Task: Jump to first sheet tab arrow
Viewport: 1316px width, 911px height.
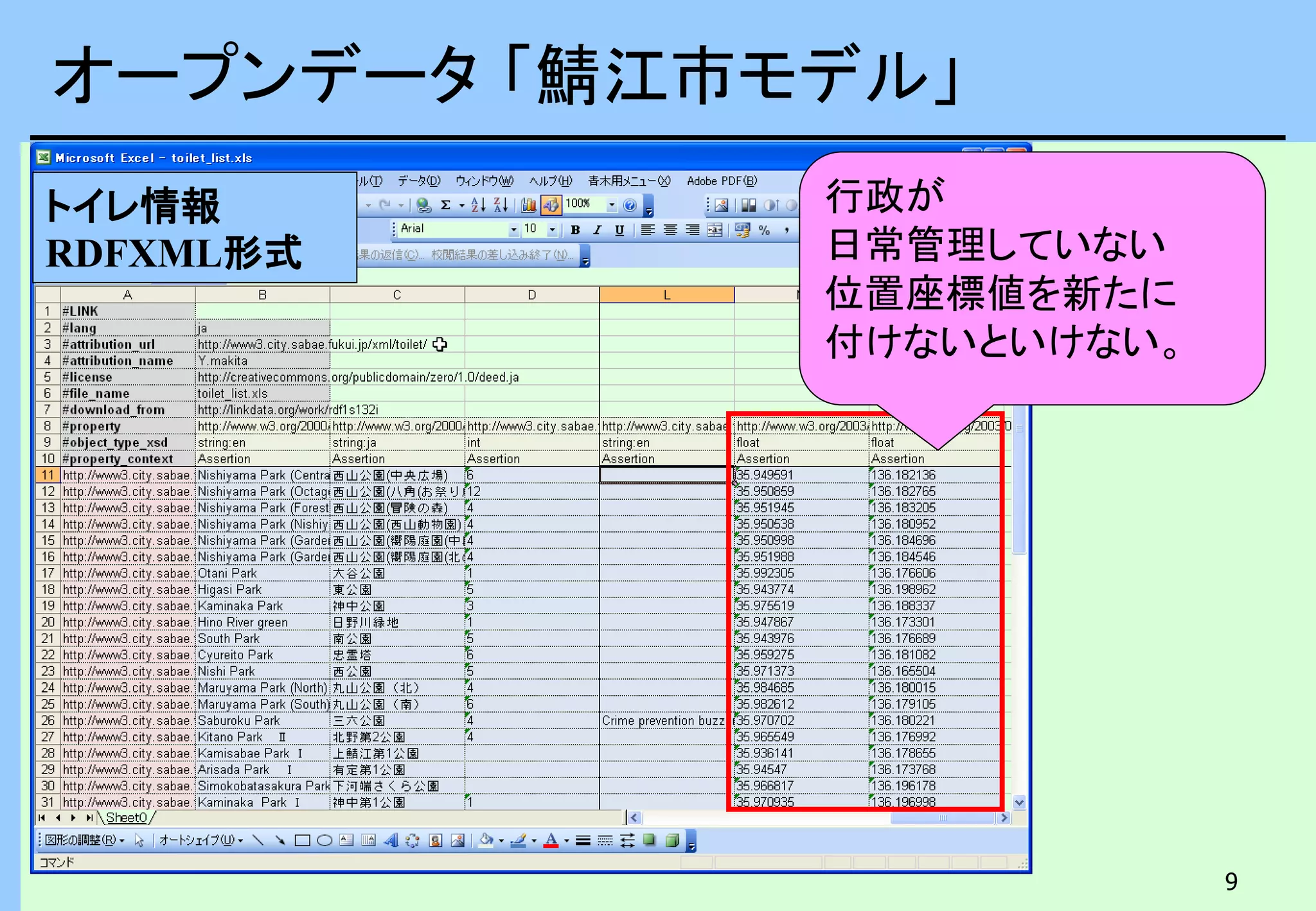Action: click(42, 818)
